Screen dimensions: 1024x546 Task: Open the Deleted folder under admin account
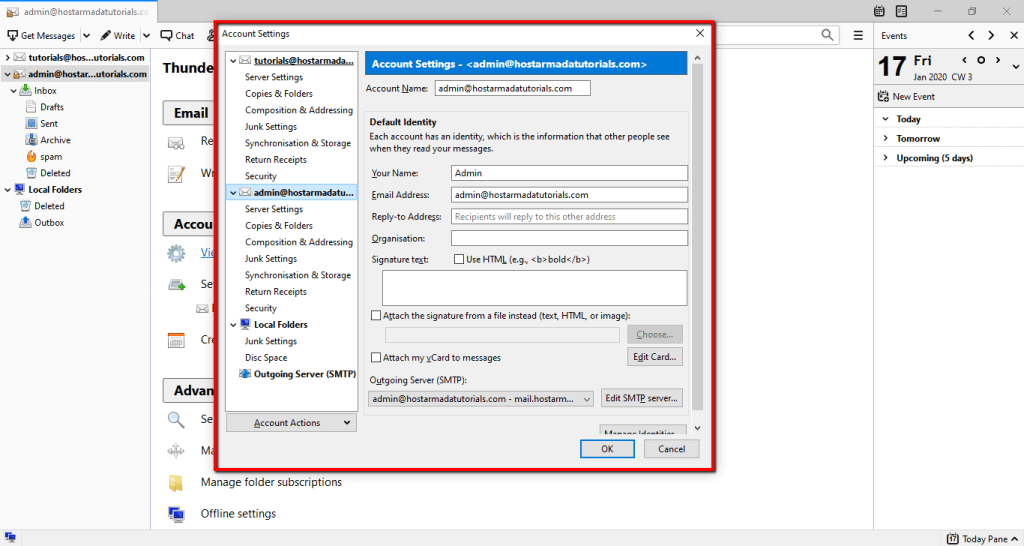55,173
